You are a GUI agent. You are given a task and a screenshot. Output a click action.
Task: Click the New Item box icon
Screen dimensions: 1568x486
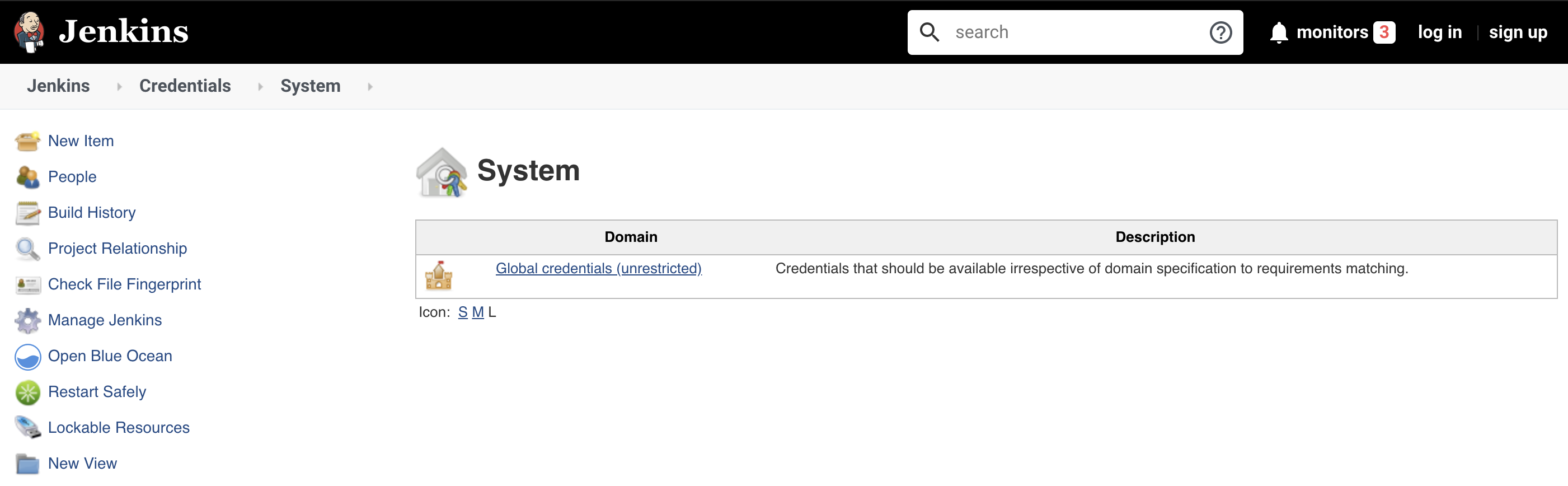[x=27, y=141]
